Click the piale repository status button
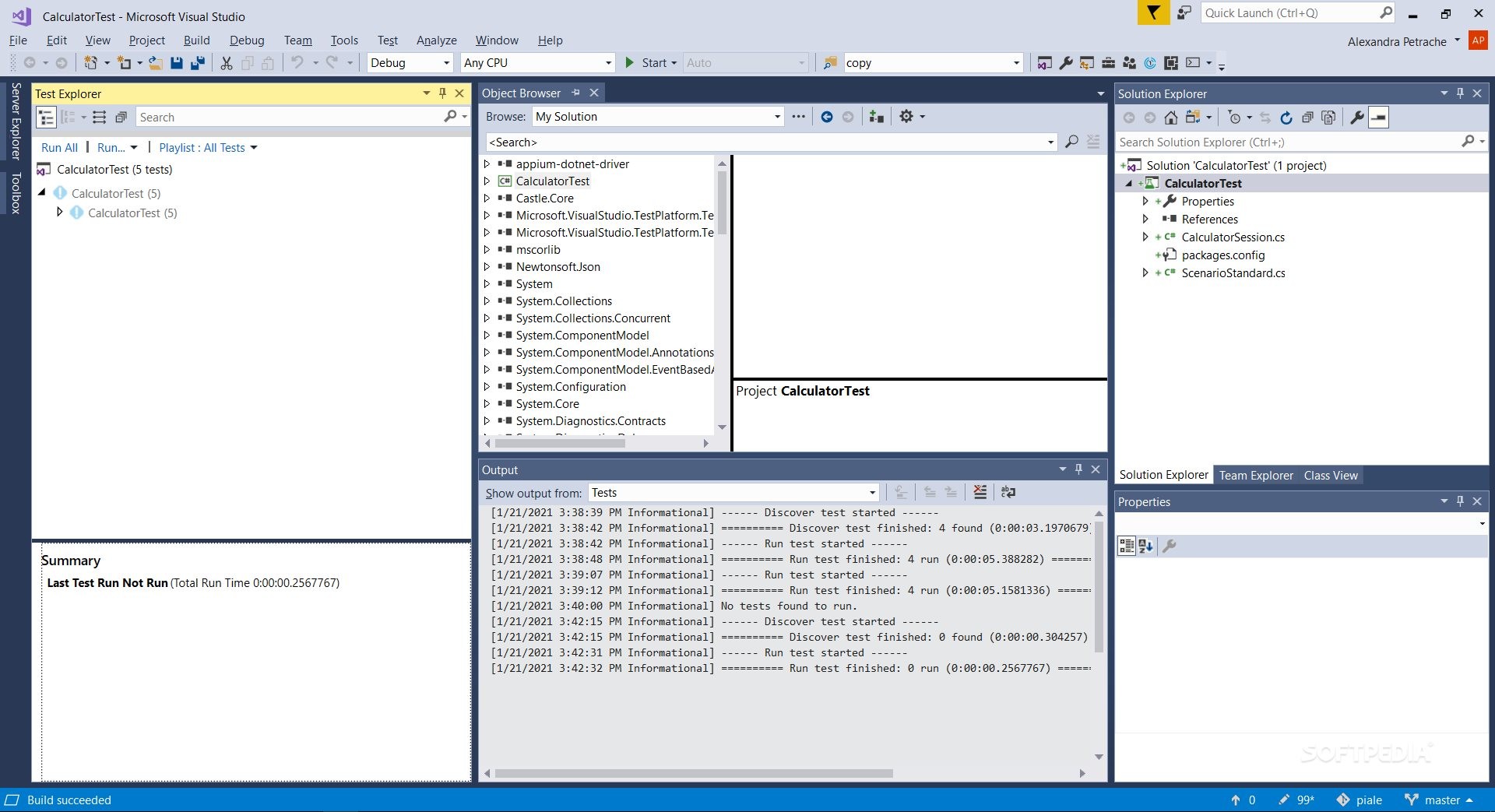The image size is (1495, 812). point(1360,800)
